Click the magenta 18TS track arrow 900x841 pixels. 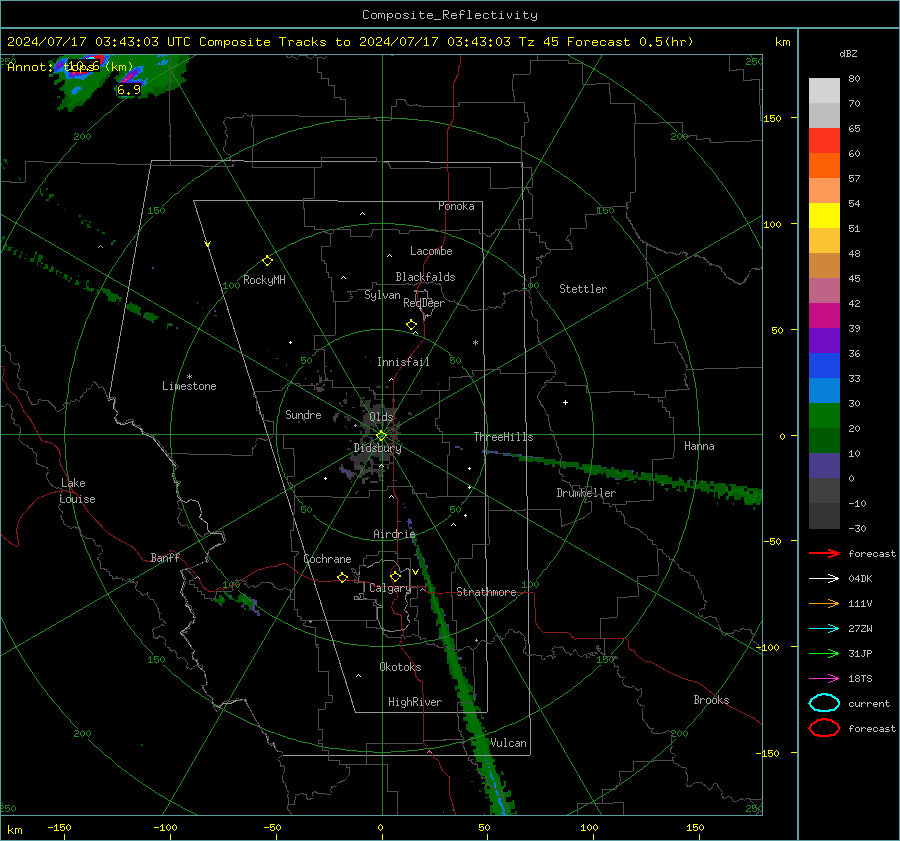point(824,679)
